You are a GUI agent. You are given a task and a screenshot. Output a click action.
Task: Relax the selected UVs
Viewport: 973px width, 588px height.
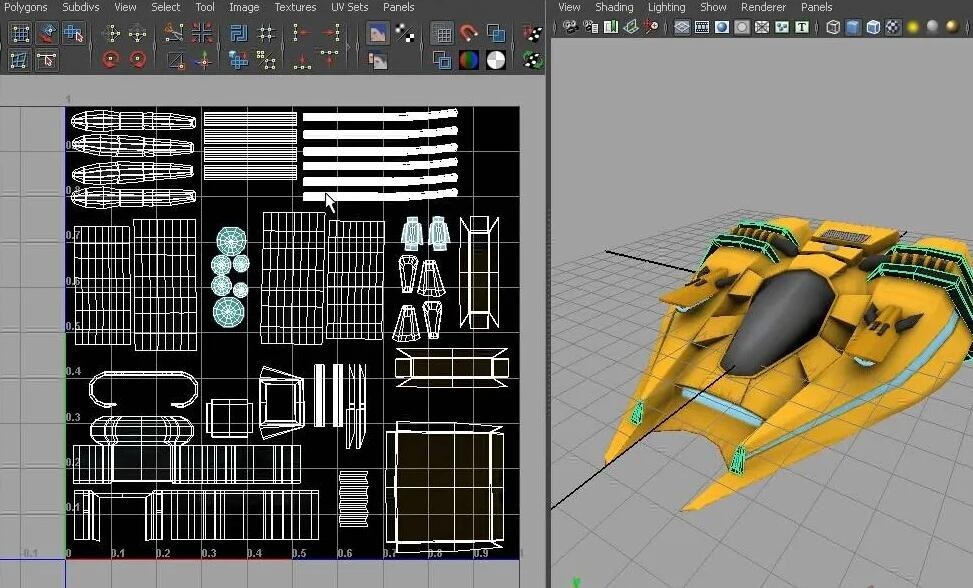click(x=266, y=60)
